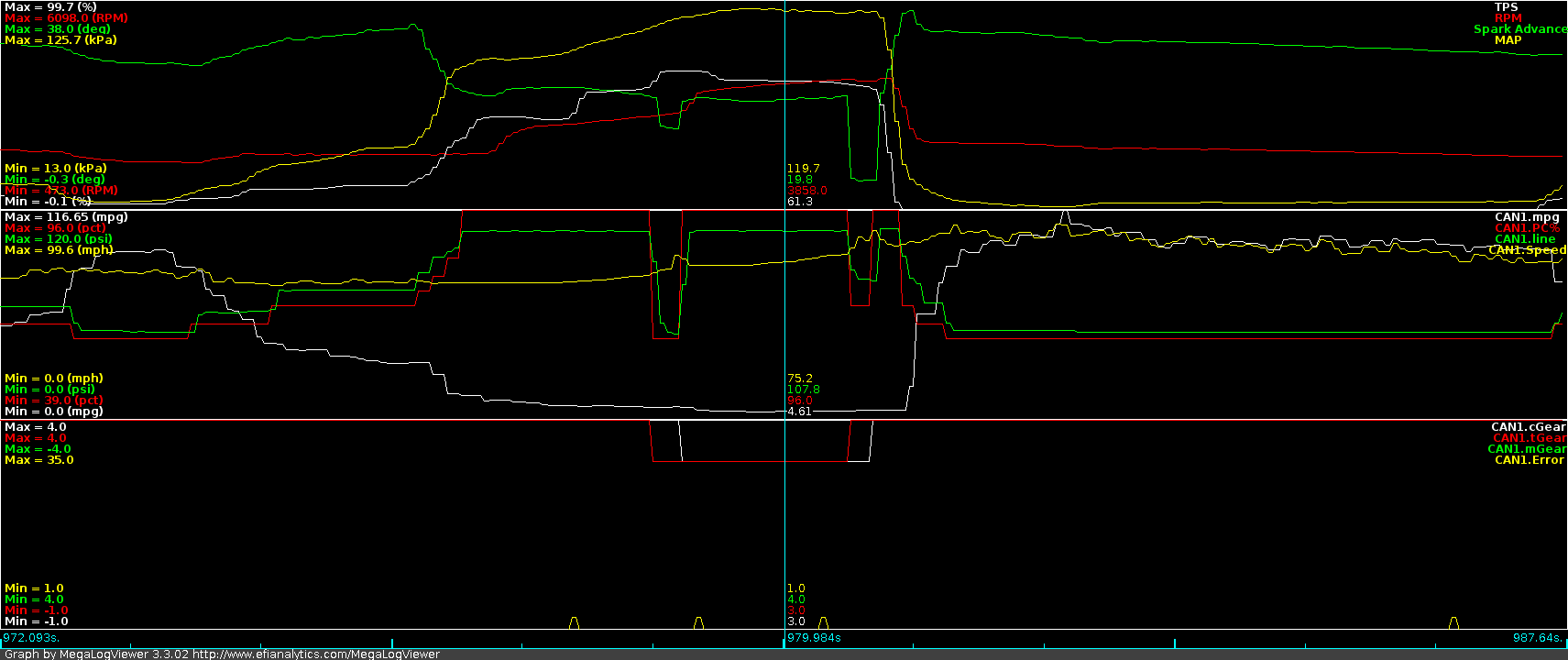Click the 979.984s cursor time label

pos(814,638)
